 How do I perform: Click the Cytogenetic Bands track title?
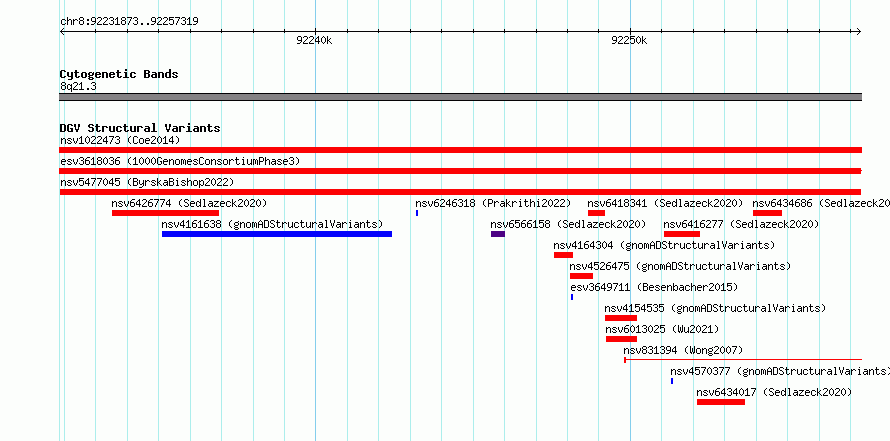point(119,74)
